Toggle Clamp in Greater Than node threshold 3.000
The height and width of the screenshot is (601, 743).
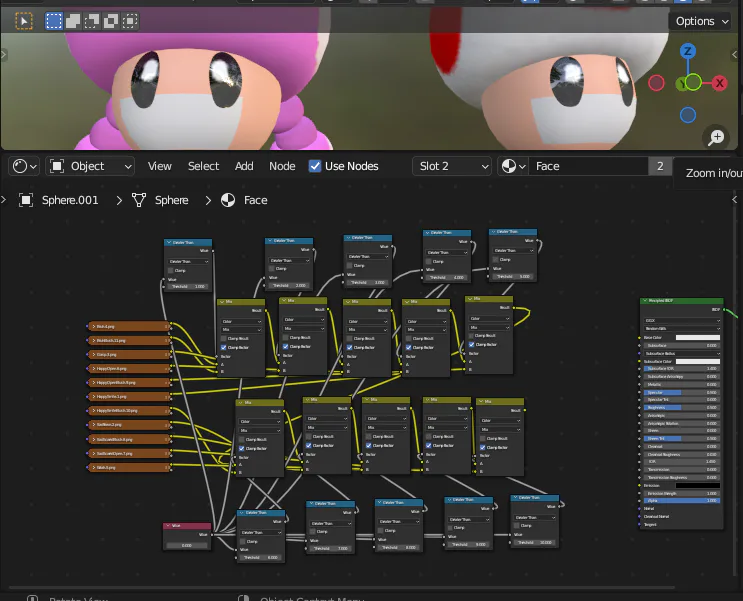351,266
